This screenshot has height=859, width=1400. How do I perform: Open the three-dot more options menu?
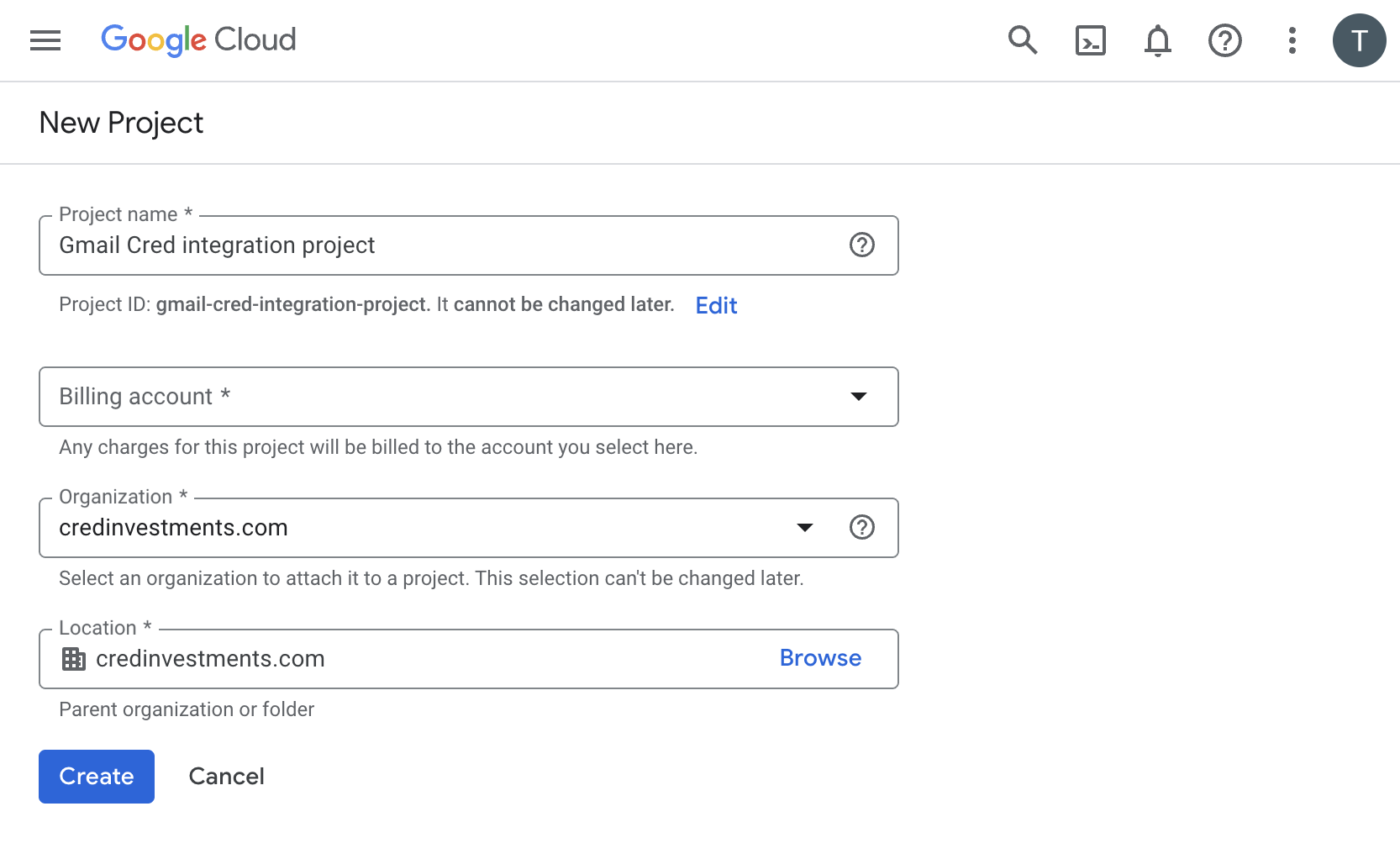coord(1292,40)
